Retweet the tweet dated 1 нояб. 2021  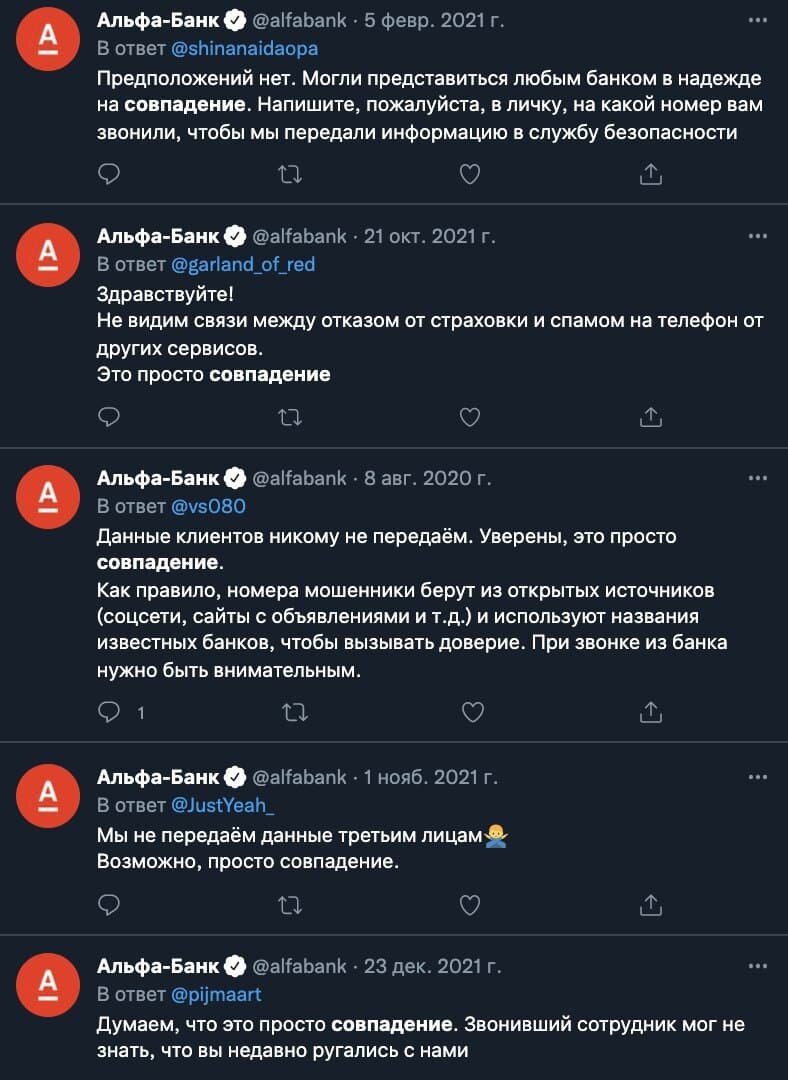(289, 903)
